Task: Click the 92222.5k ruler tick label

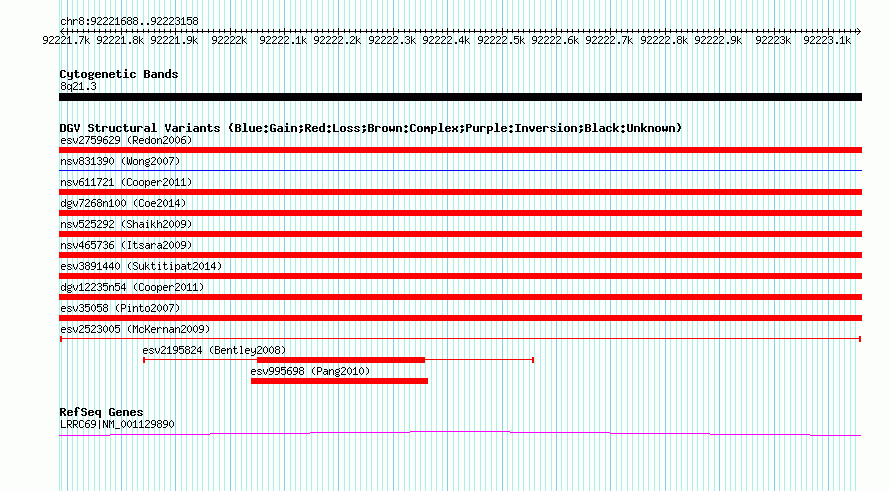Action: point(501,40)
